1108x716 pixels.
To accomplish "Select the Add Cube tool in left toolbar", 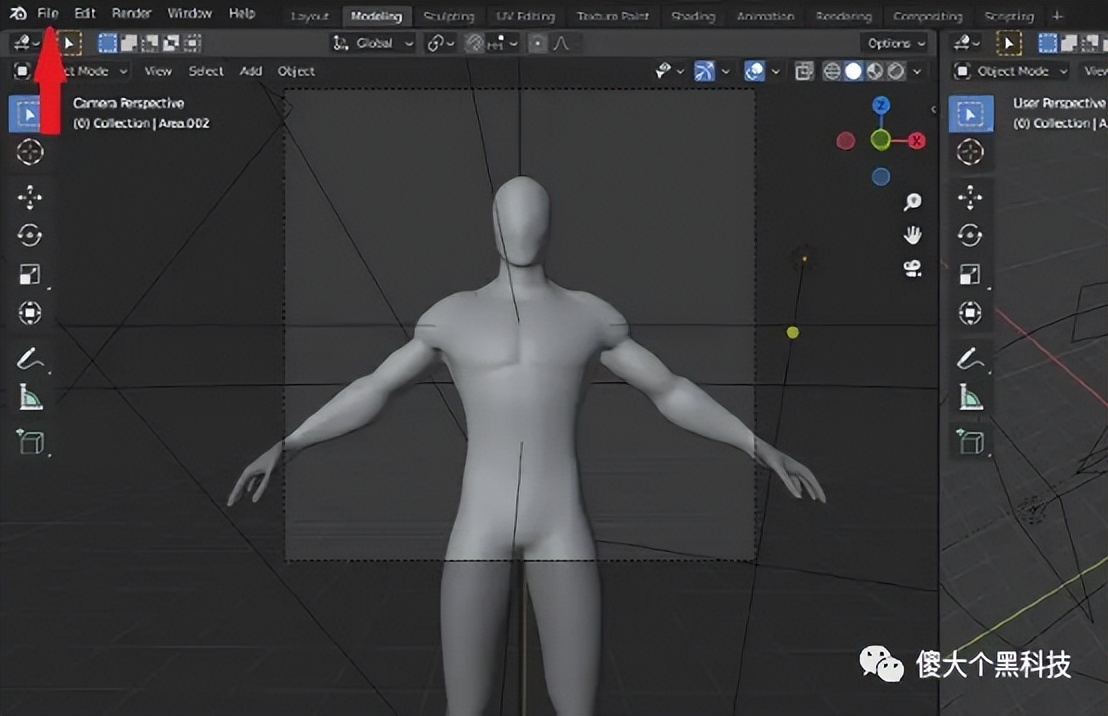I will tap(30, 441).
